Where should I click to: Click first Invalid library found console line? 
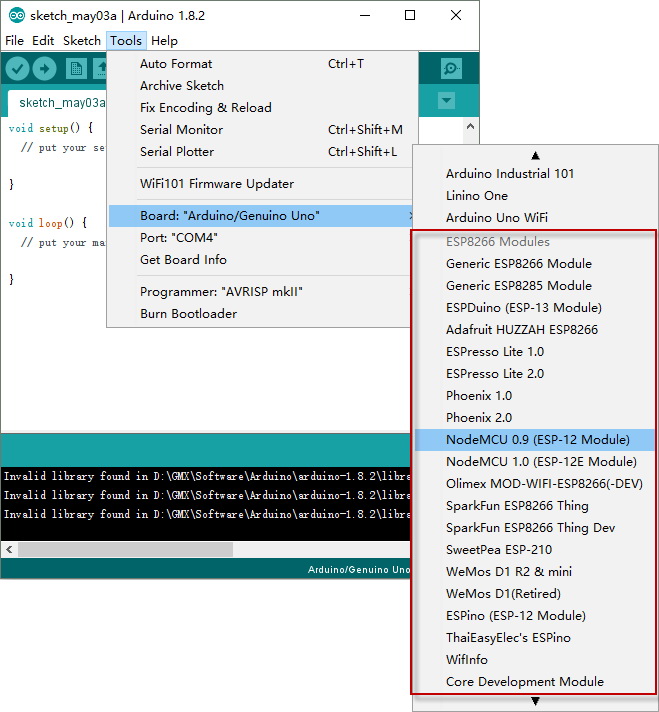click(207, 476)
